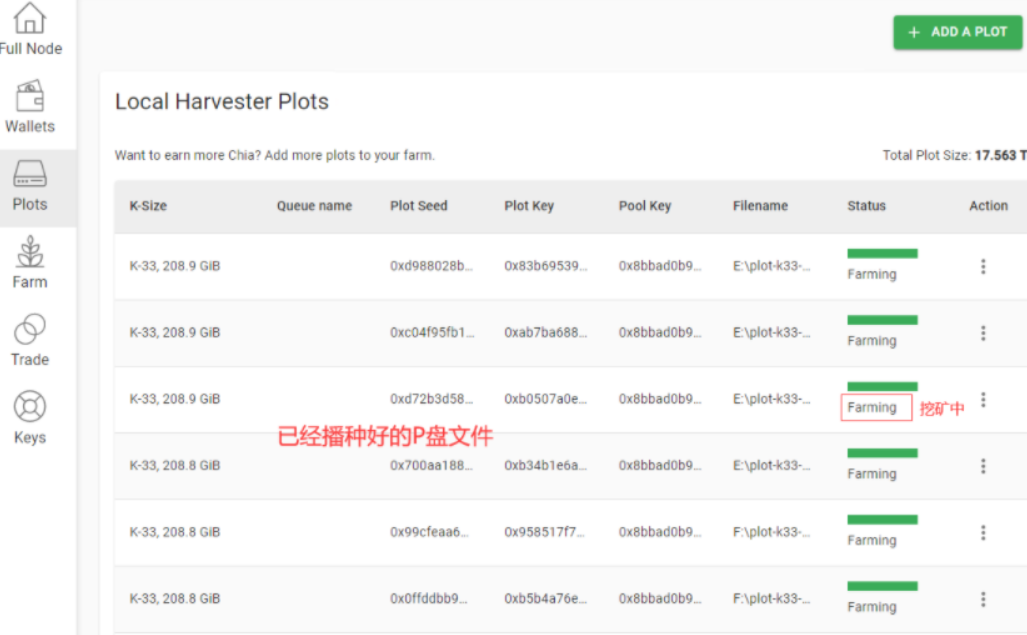Go to the Farm sidebar icon
Image resolution: width=1027 pixels, height=635 pixels.
click(x=30, y=252)
